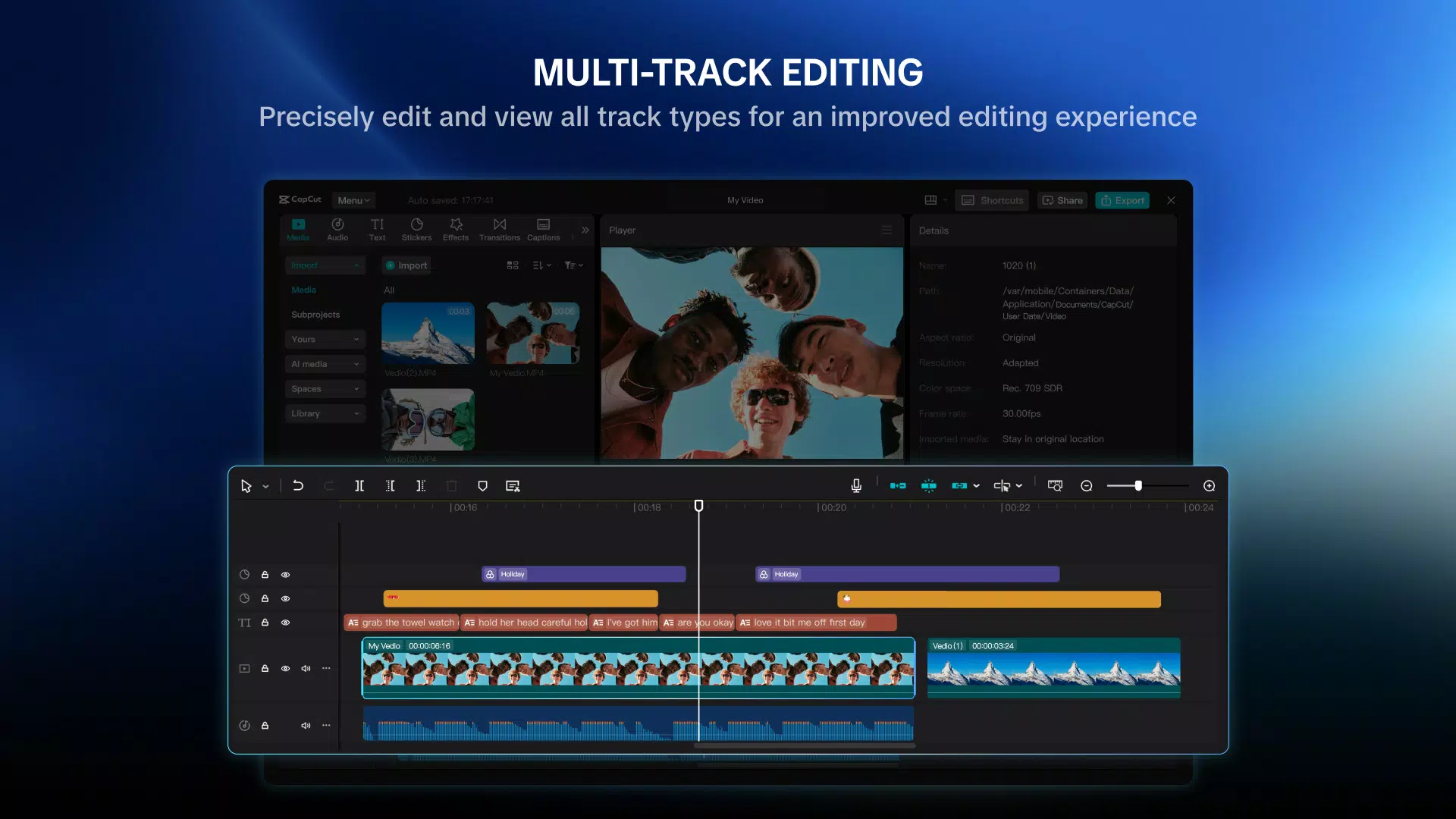Switch to the Stickers tab
Viewport: 1456px width, 819px height.
(416, 229)
